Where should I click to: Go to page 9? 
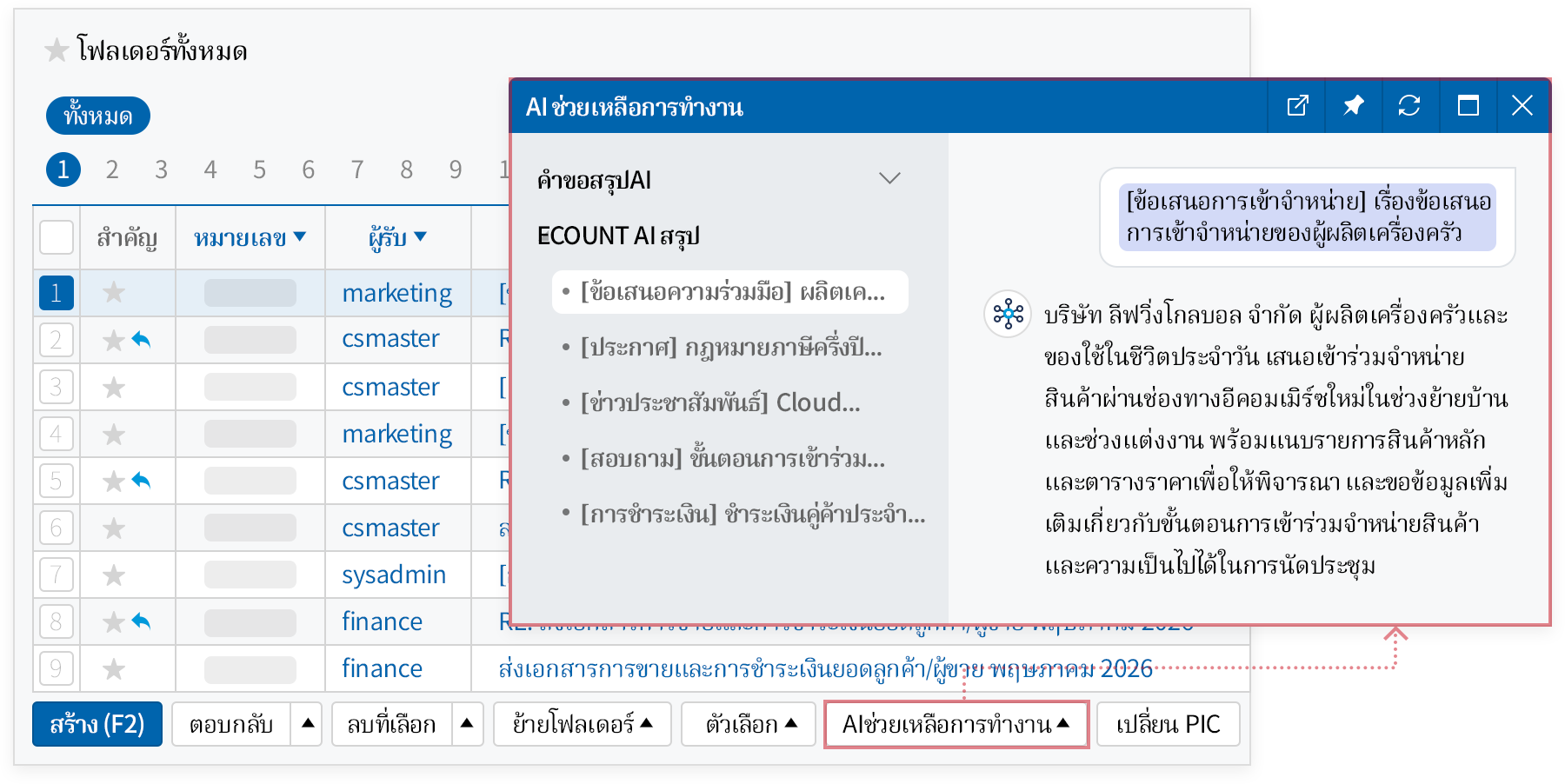click(456, 169)
